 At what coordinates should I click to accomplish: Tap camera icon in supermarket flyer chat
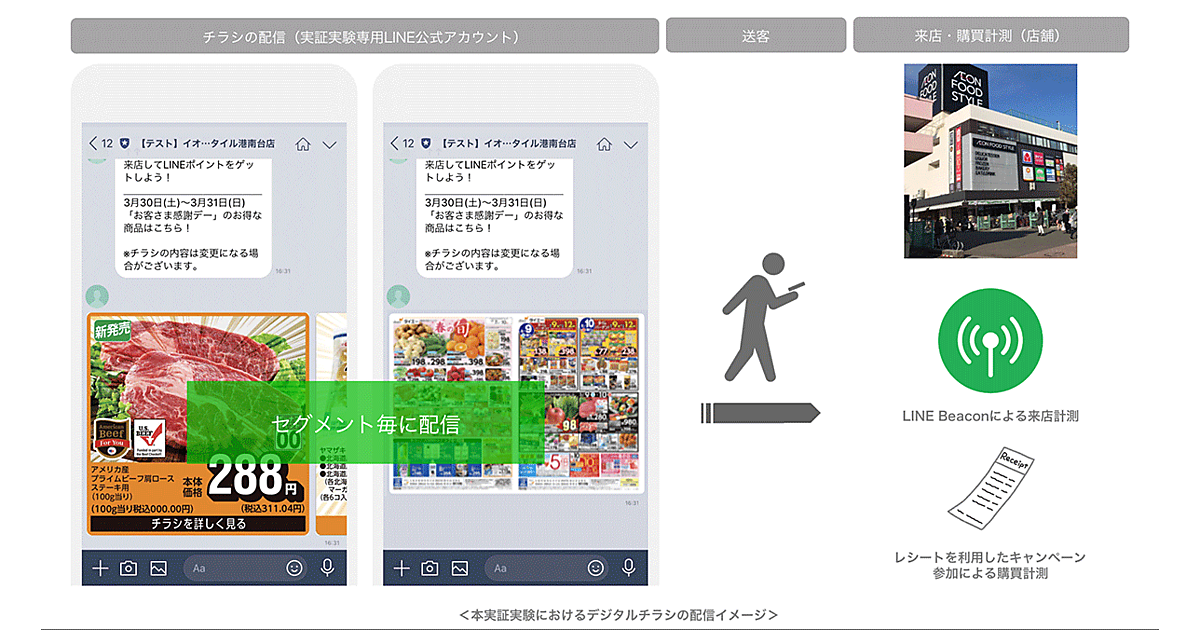[430, 568]
